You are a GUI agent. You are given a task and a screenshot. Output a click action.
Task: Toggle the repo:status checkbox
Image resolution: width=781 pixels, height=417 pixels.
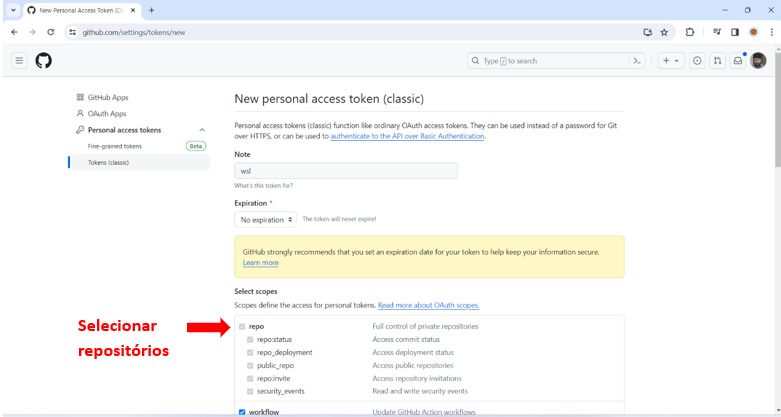coord(250,339)
